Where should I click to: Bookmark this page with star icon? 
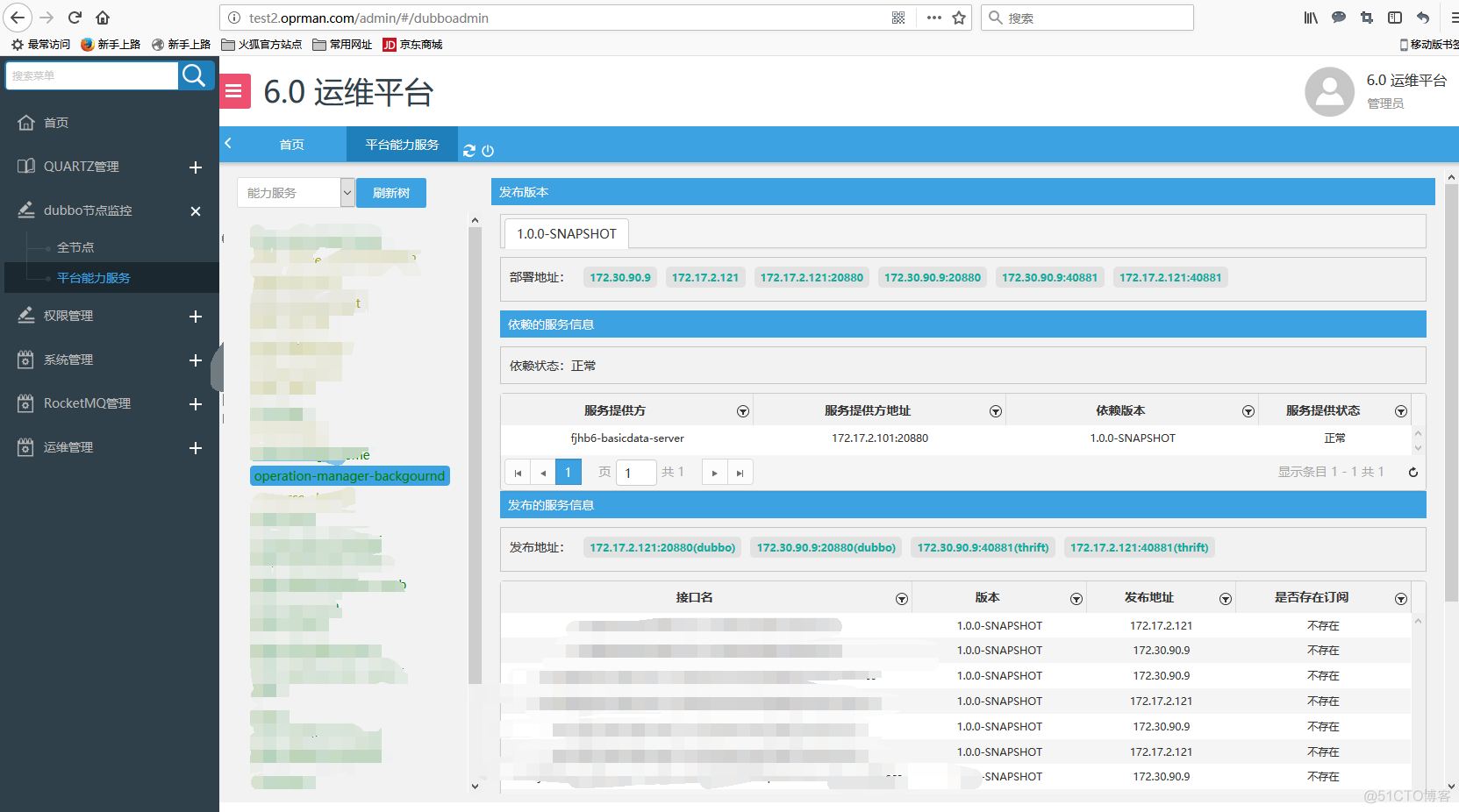point(959,18)
